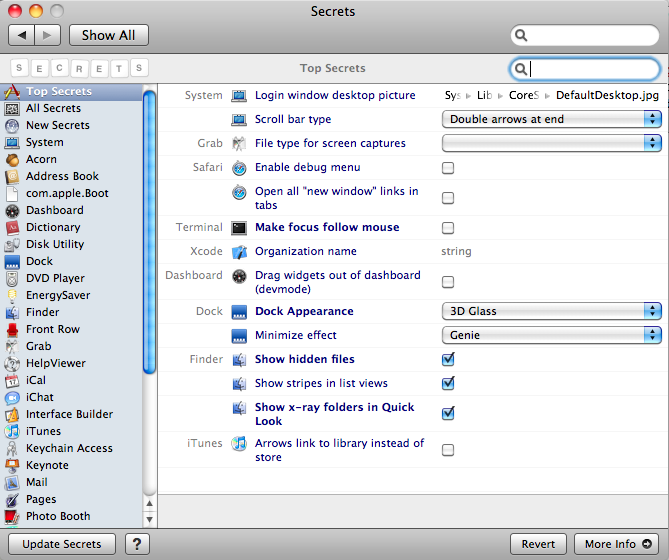
Task: Click Login window desktop picture label
Action: [x=335, y=96]
